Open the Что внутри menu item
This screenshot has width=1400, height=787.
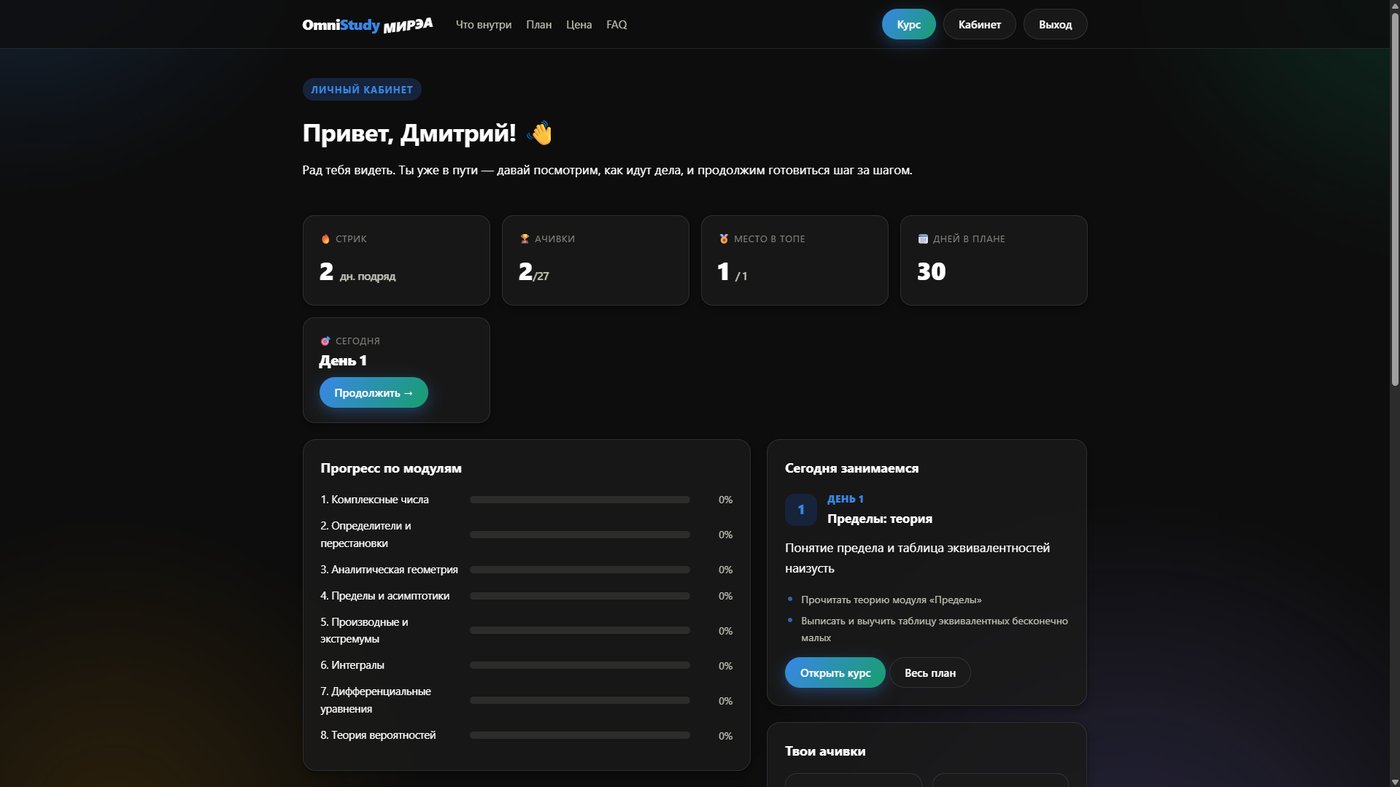coord(484,25)
